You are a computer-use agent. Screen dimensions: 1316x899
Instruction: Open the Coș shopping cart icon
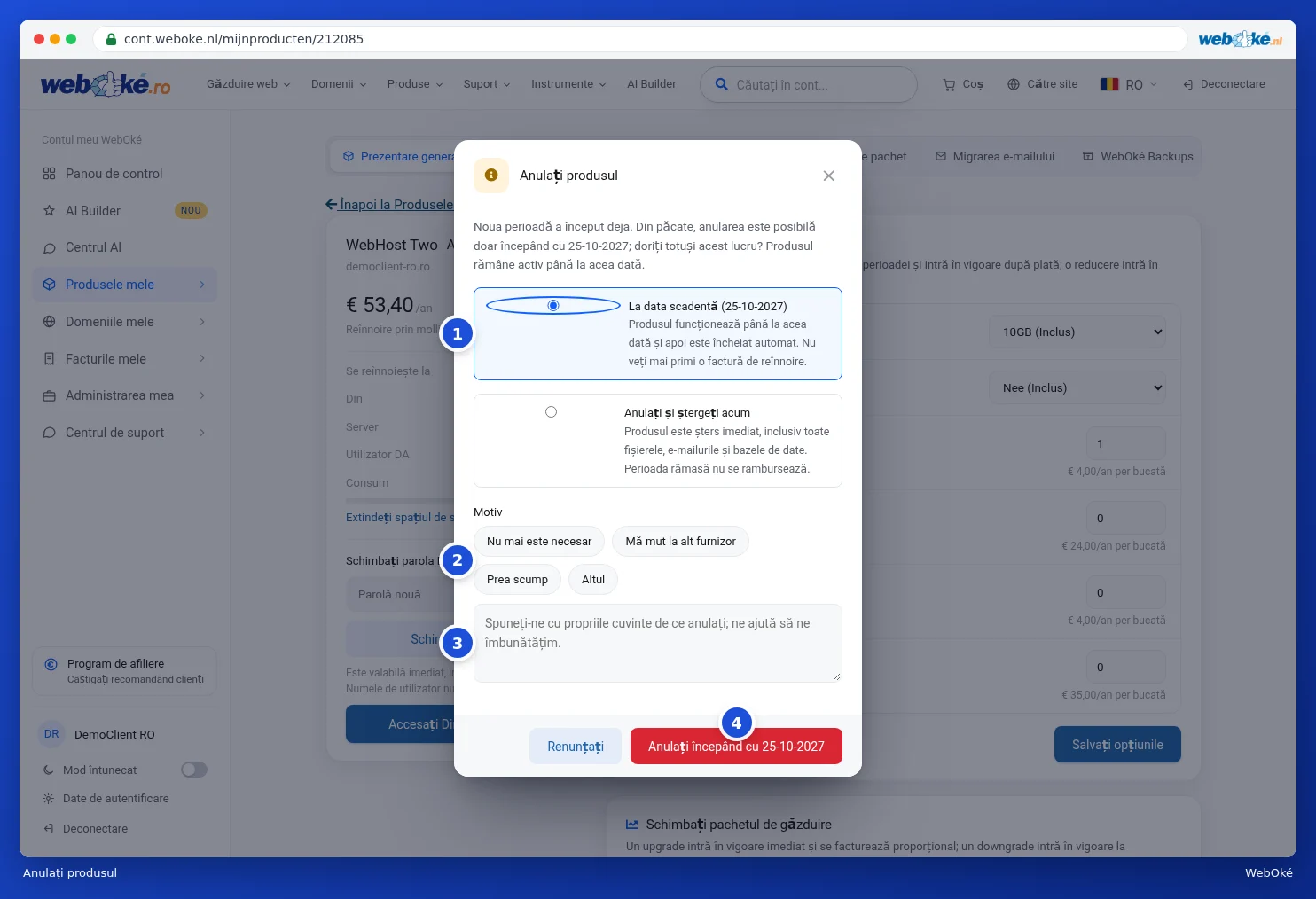coord(949,85)
